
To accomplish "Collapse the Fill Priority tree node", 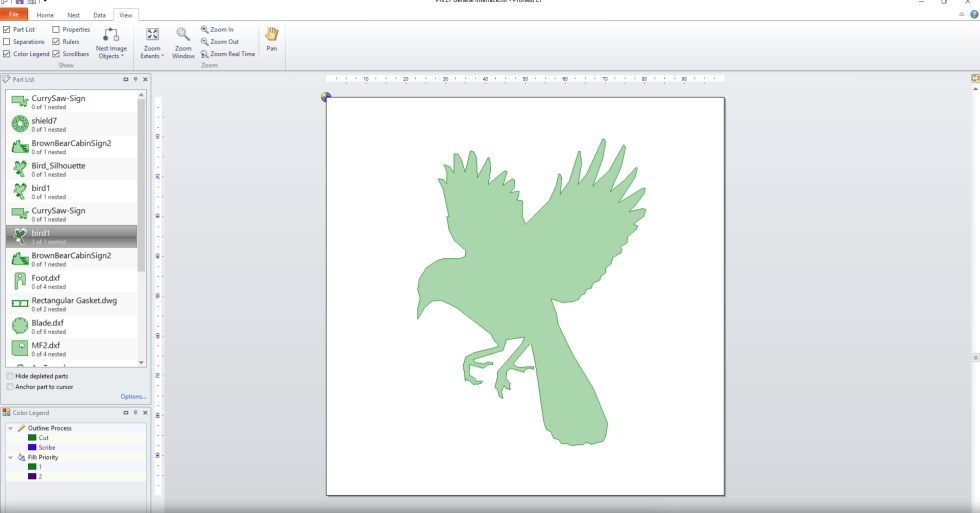I will [x=10, y=457].
